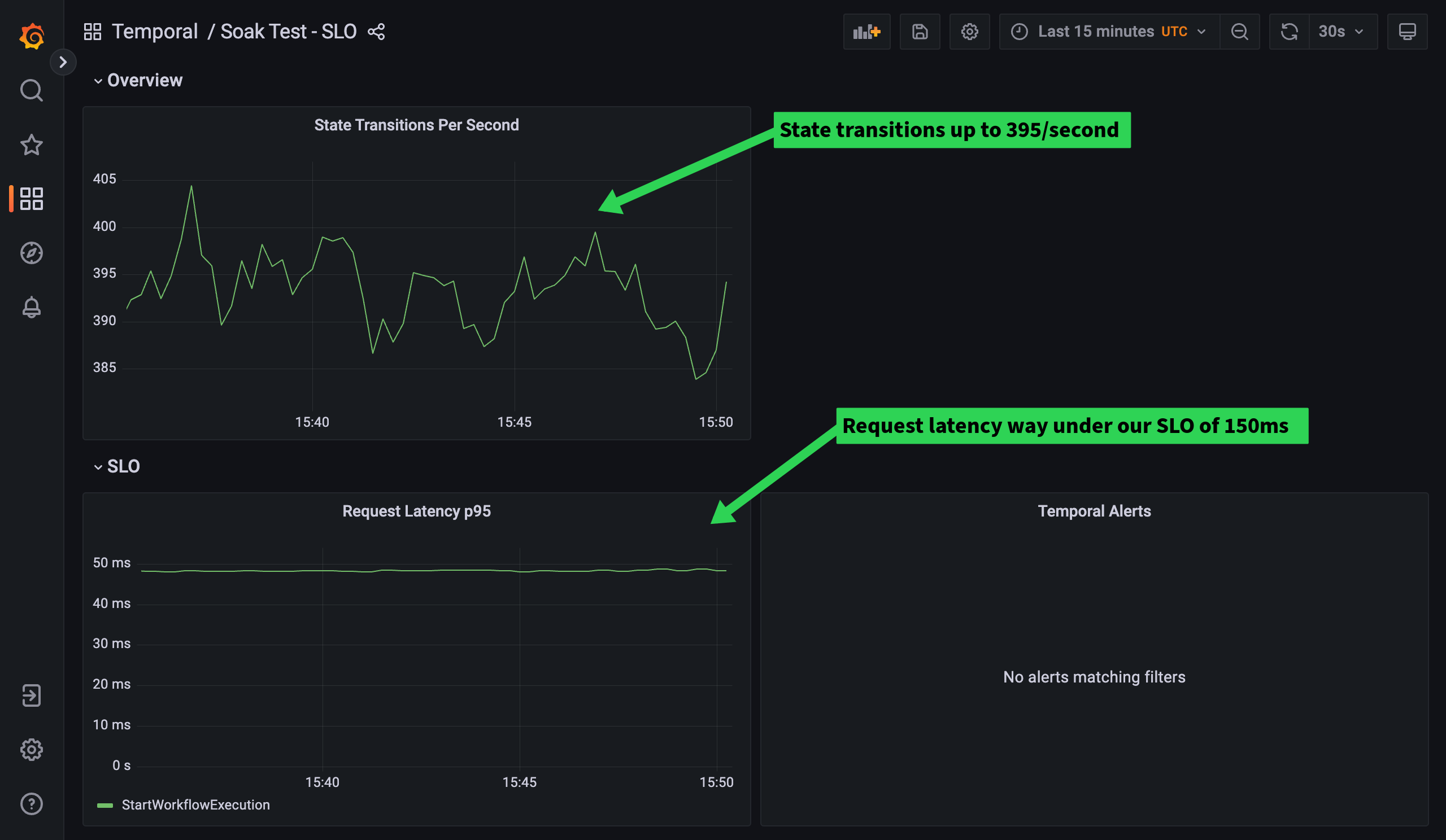
Task: Open the Explore compass icon
Action: 32,253
